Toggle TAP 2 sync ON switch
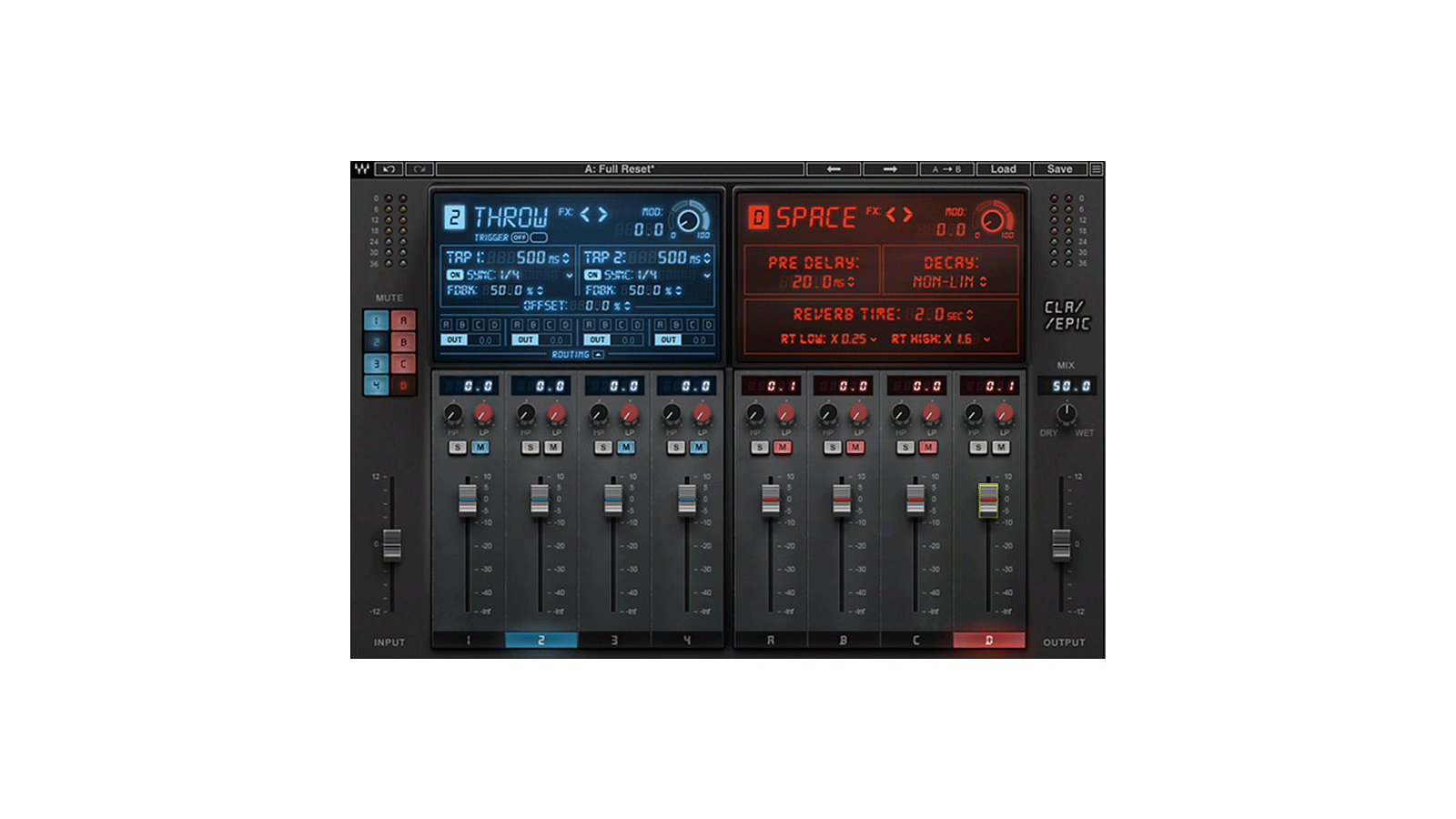The height and width of the screenshot is (819, 1456). coord(592,275)
